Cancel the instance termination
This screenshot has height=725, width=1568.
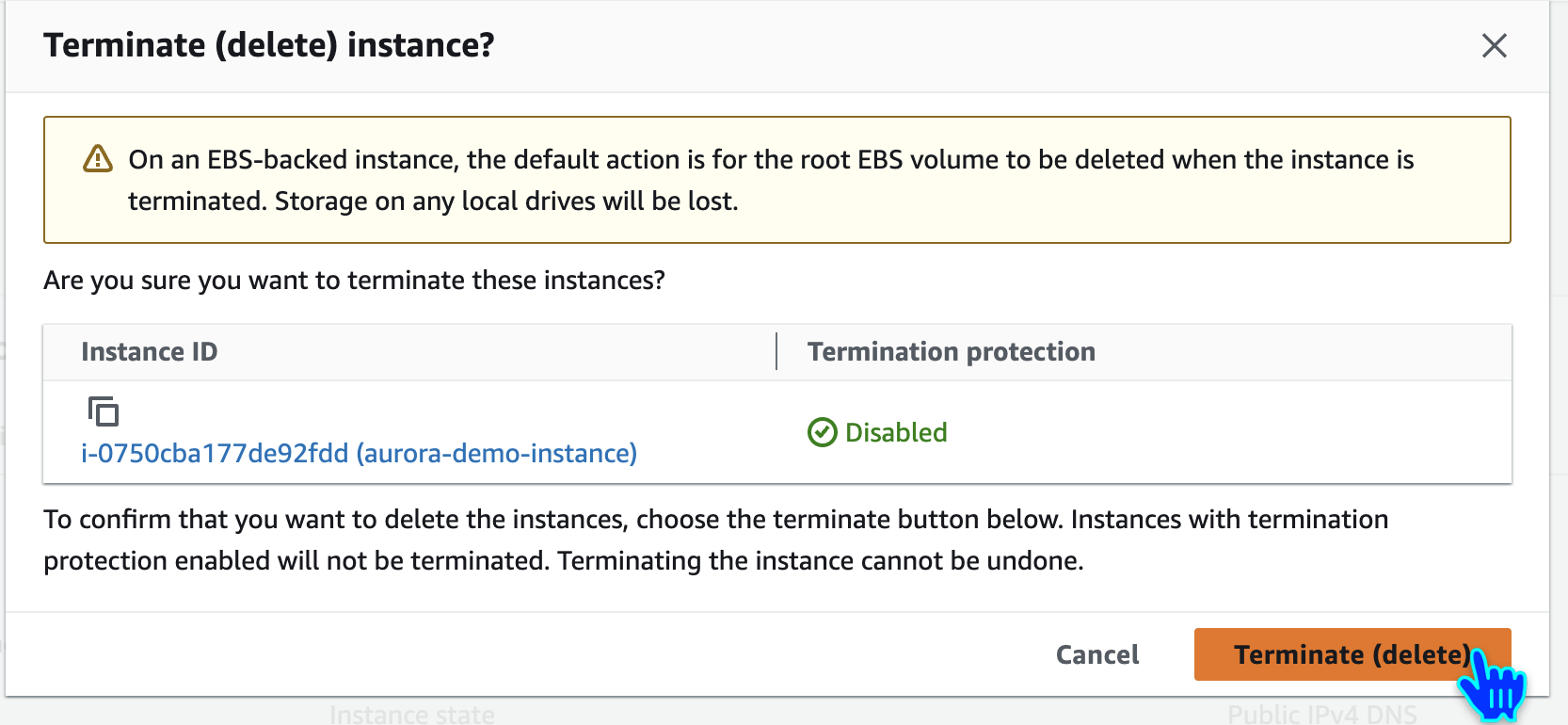(x=1096, y=654)
